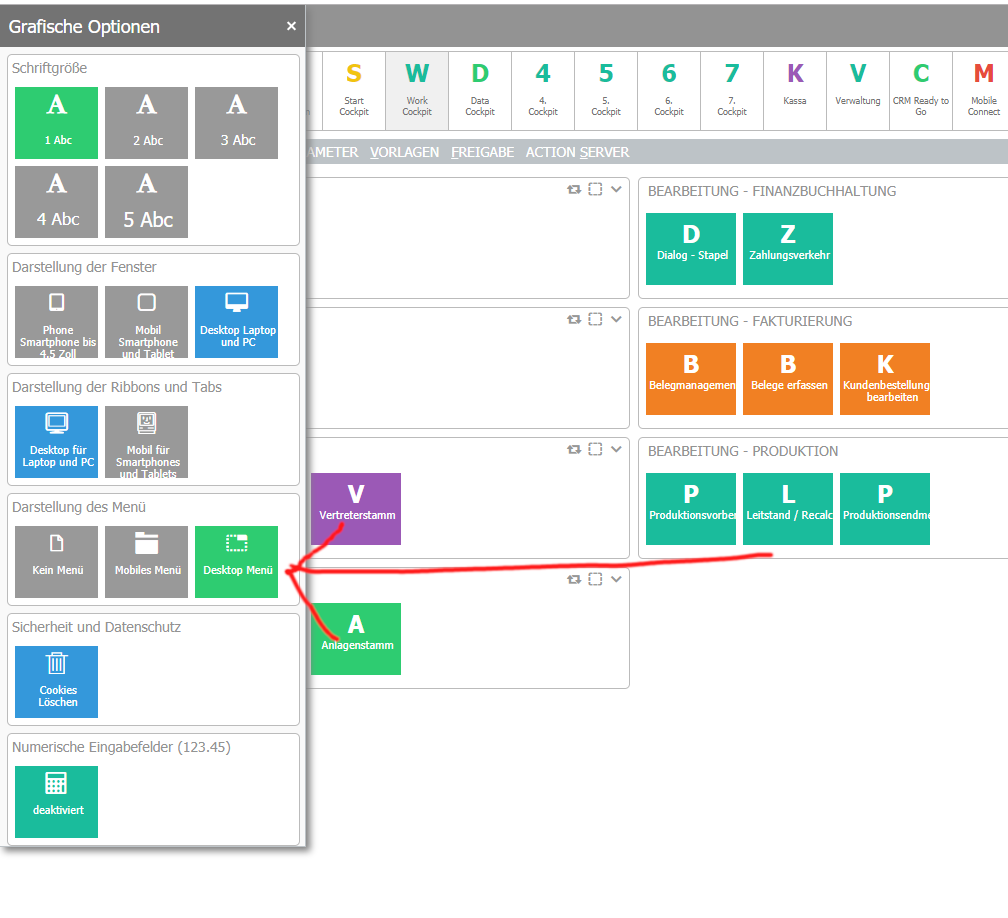Click the calculator tile labeled deaktiviert

pyautogui.click(x=56, y=801)
